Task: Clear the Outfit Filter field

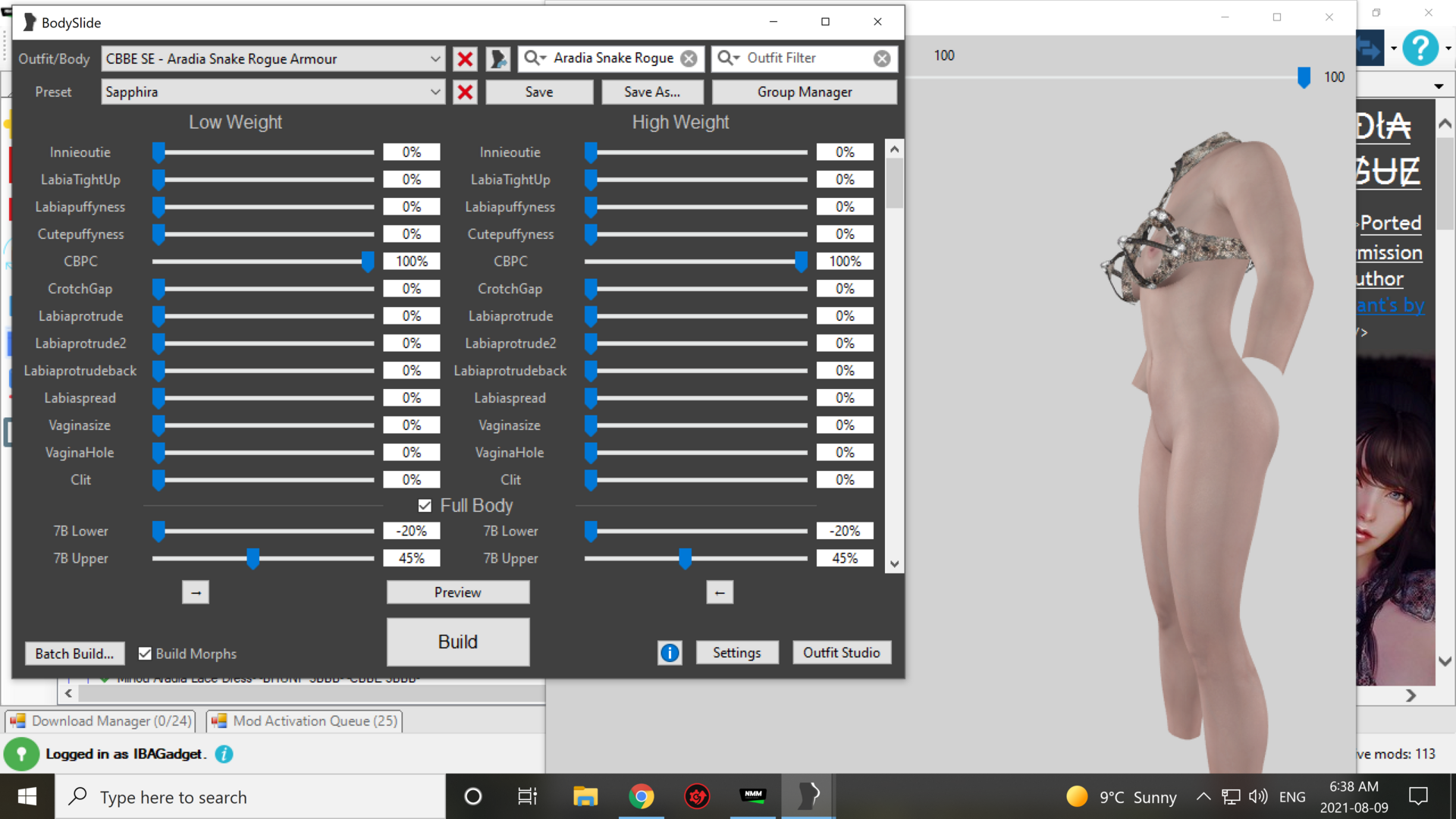Action: [882, 58]
